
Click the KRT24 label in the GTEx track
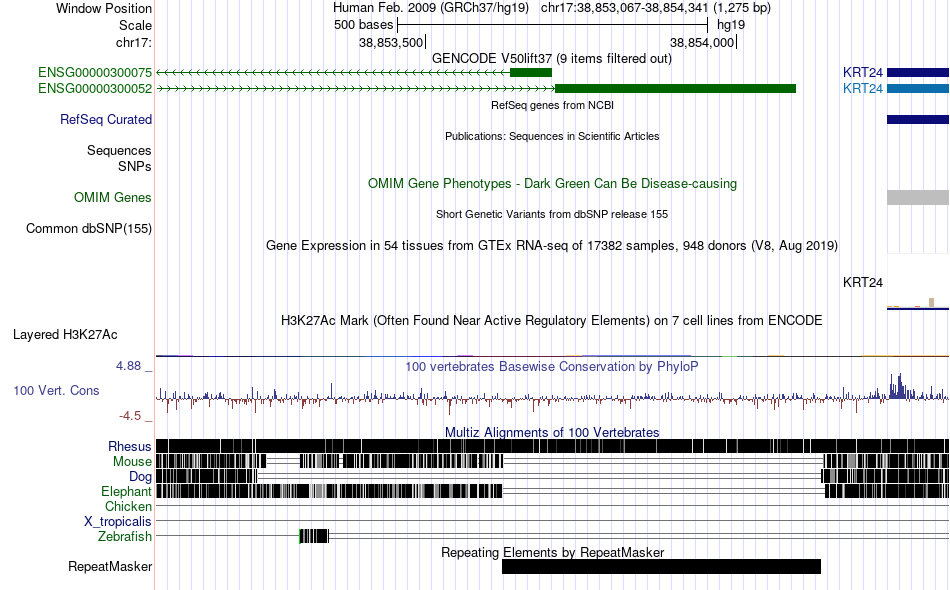[863, 282]
